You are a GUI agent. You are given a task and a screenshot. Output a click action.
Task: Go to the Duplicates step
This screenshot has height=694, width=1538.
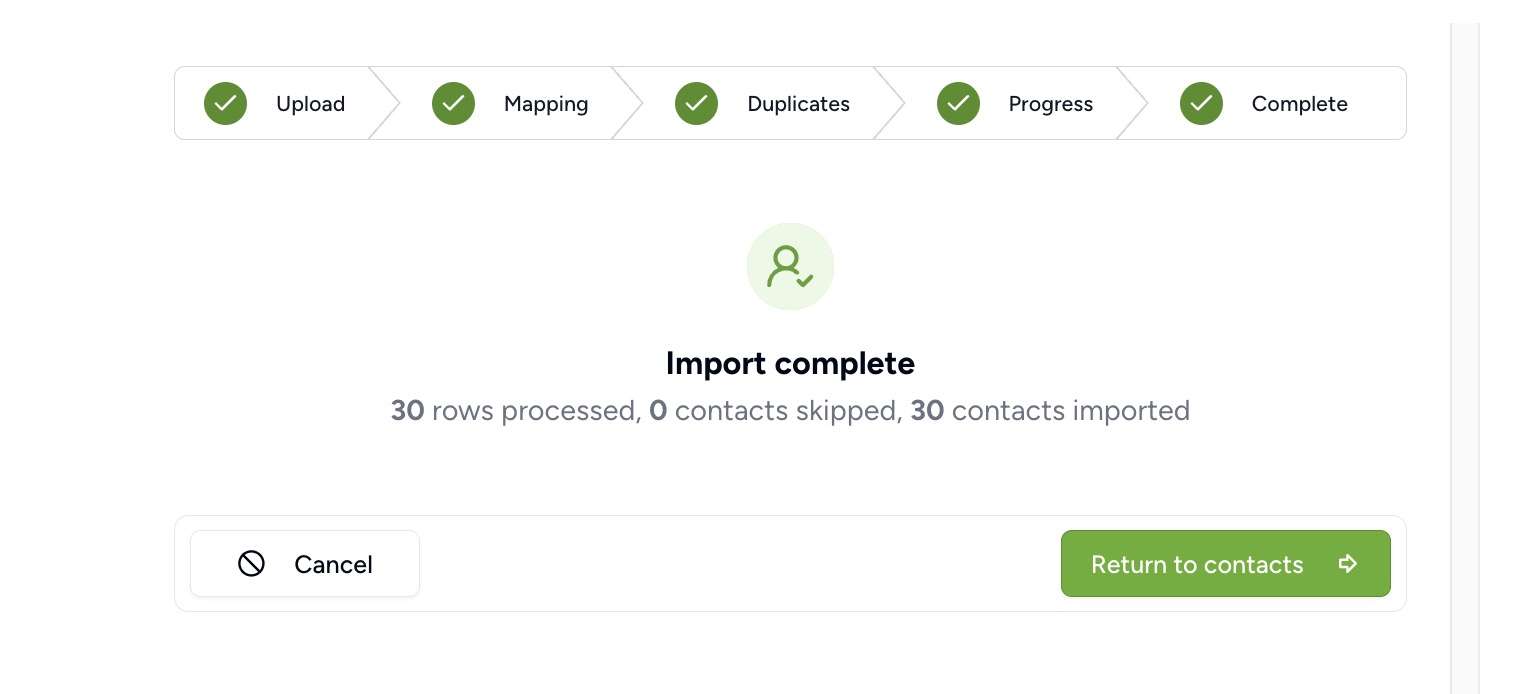click(x=798, y=104)
